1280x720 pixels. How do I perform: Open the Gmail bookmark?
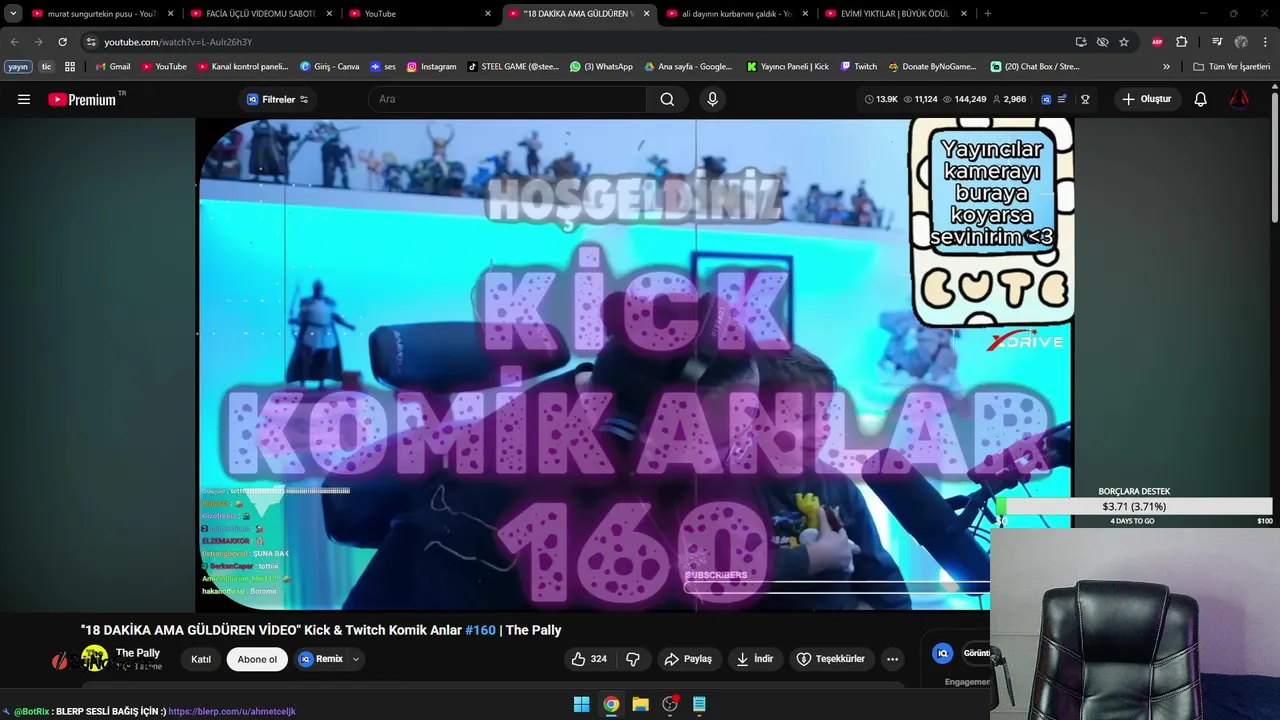113,67
